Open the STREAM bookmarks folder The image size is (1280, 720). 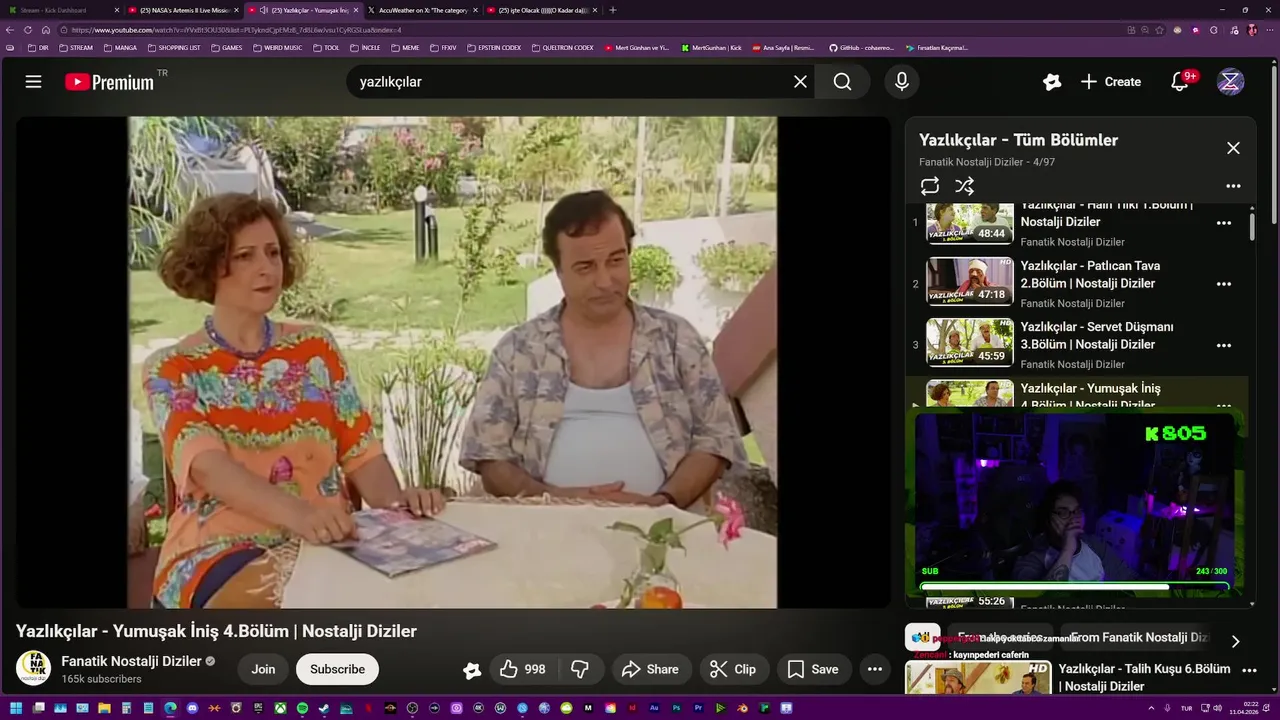[x=76, y=47]
